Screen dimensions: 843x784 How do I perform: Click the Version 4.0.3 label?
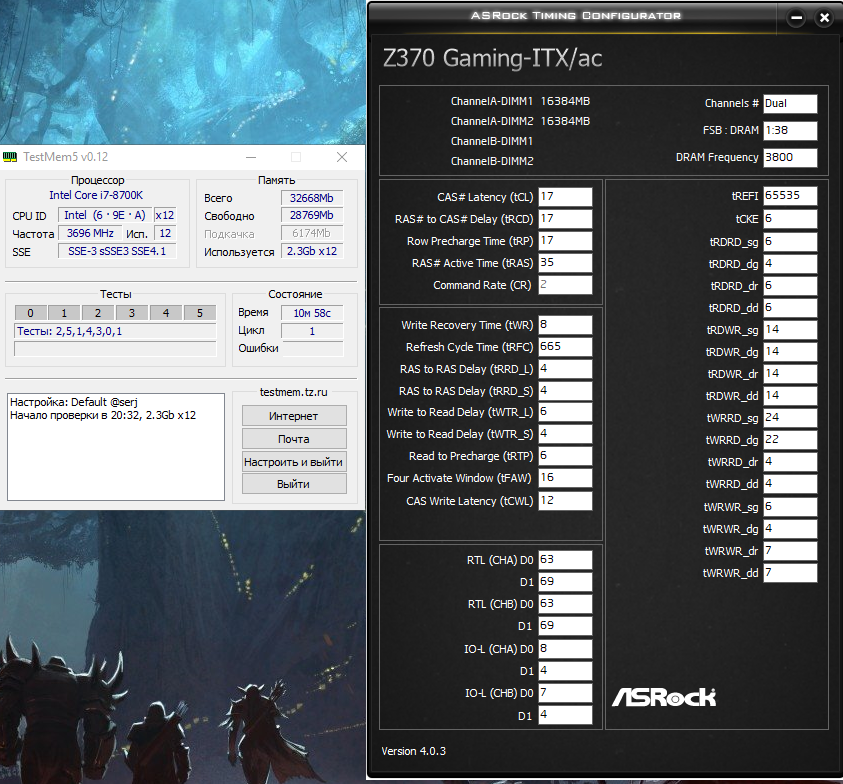point(413,751)
